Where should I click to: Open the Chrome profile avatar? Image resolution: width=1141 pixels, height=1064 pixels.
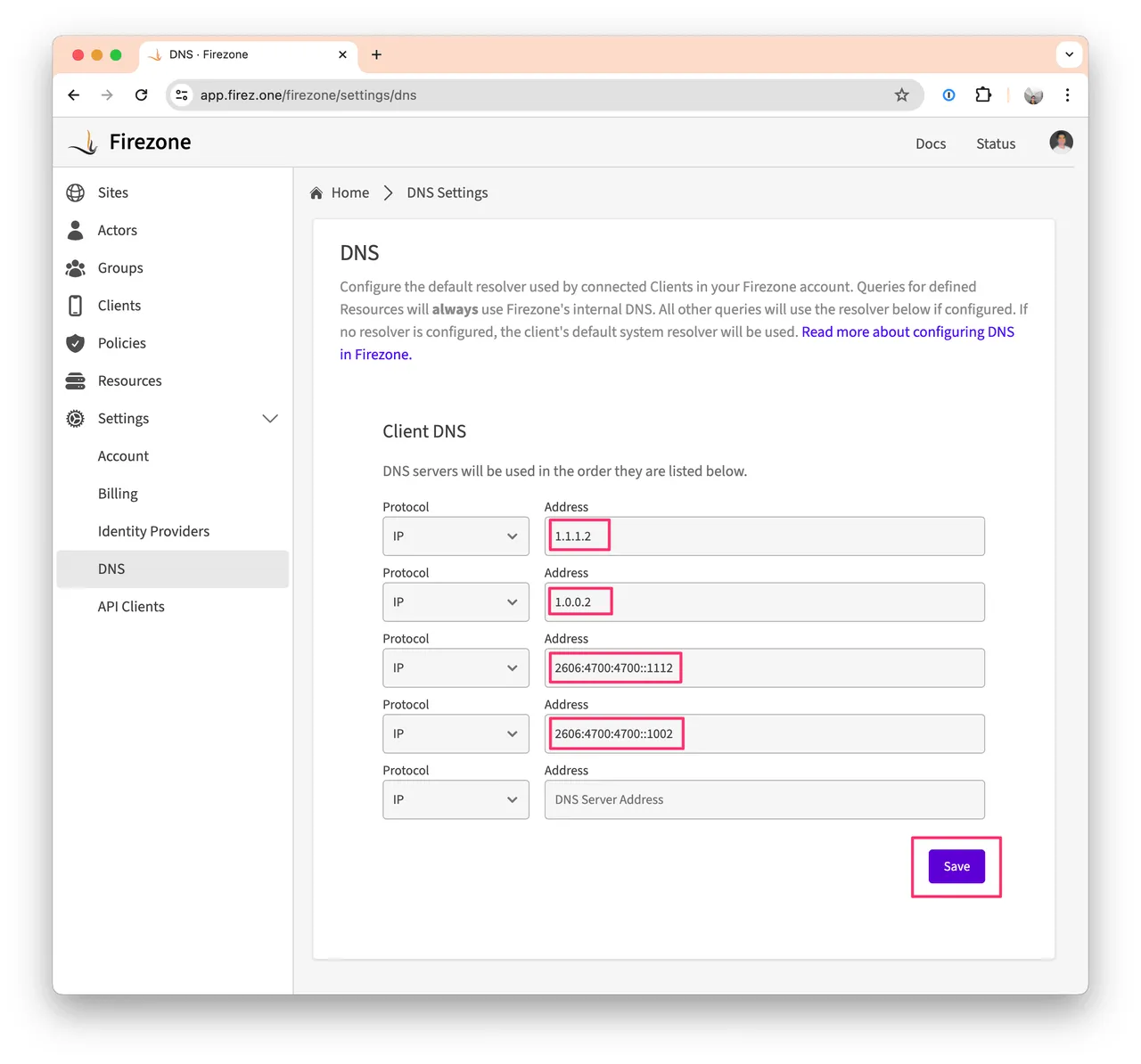tap(1034, 95)
